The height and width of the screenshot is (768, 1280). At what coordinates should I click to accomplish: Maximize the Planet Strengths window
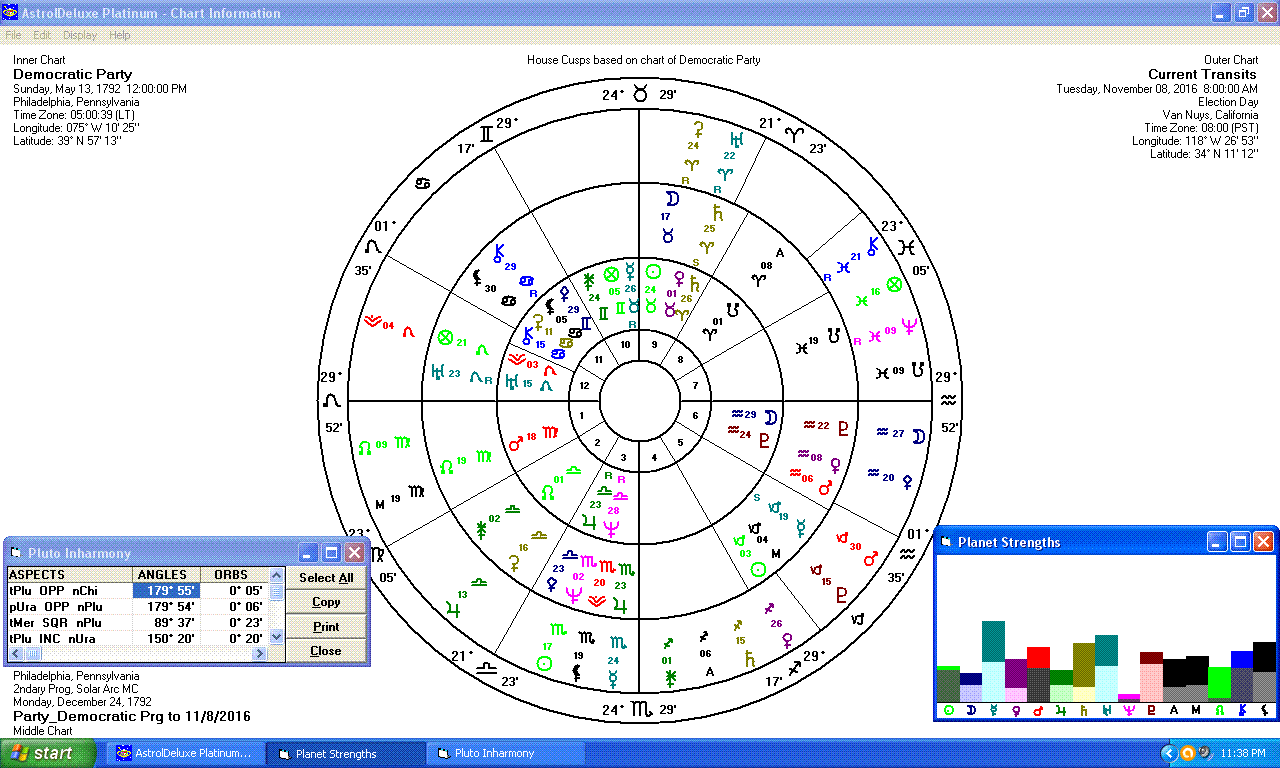point(1240,542)
